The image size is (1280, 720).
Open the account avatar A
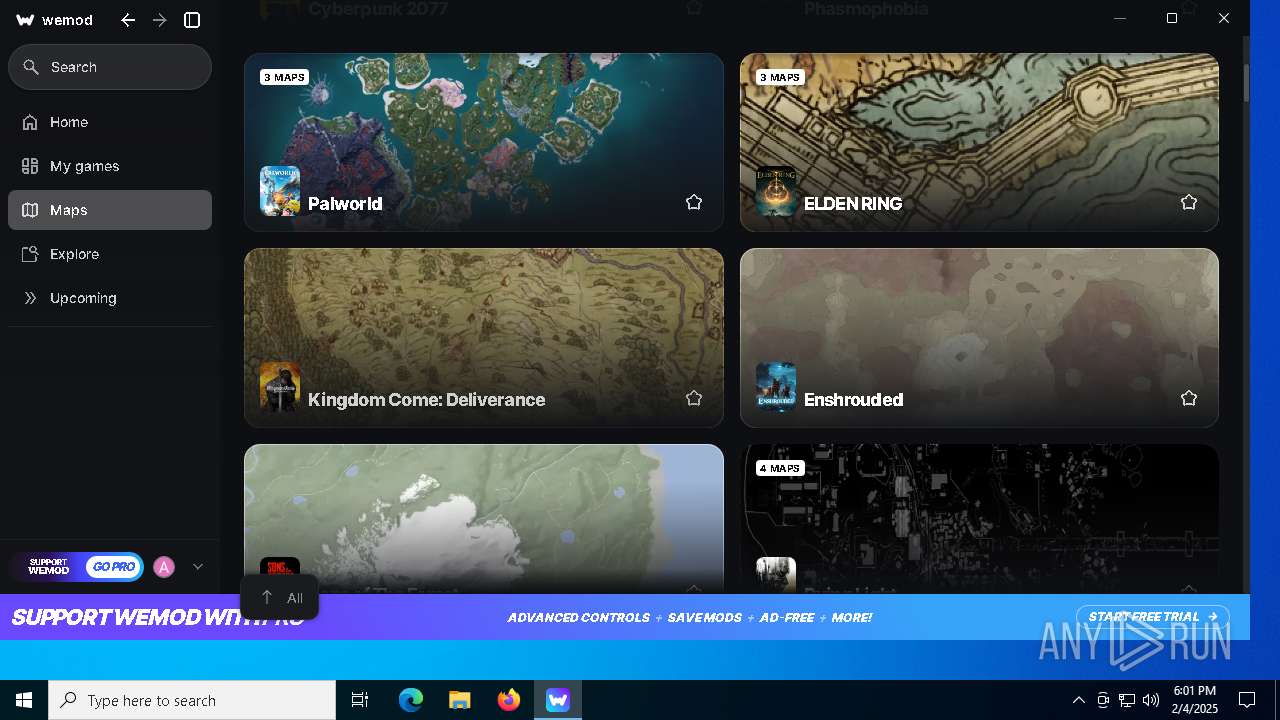coord(164,567)
